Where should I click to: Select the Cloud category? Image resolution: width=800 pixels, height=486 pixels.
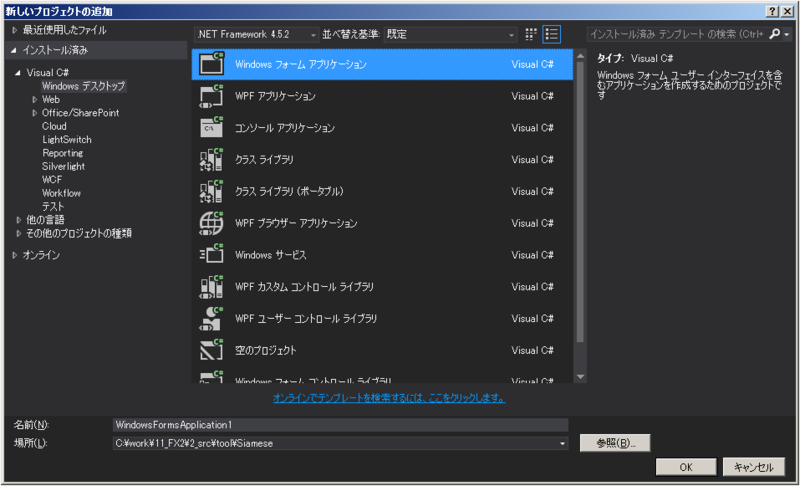click(54, 126)
